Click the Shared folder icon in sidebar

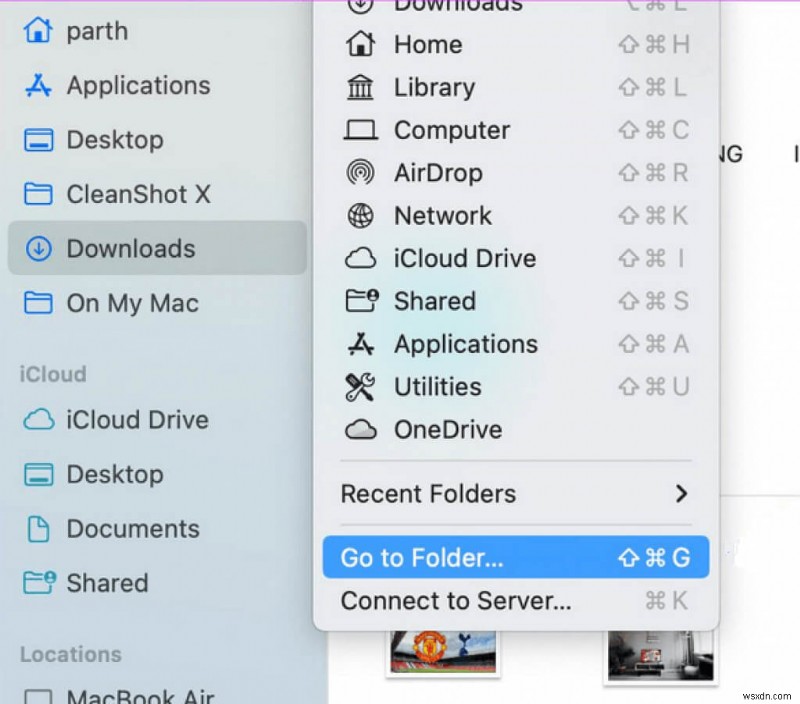coord(39,583)
